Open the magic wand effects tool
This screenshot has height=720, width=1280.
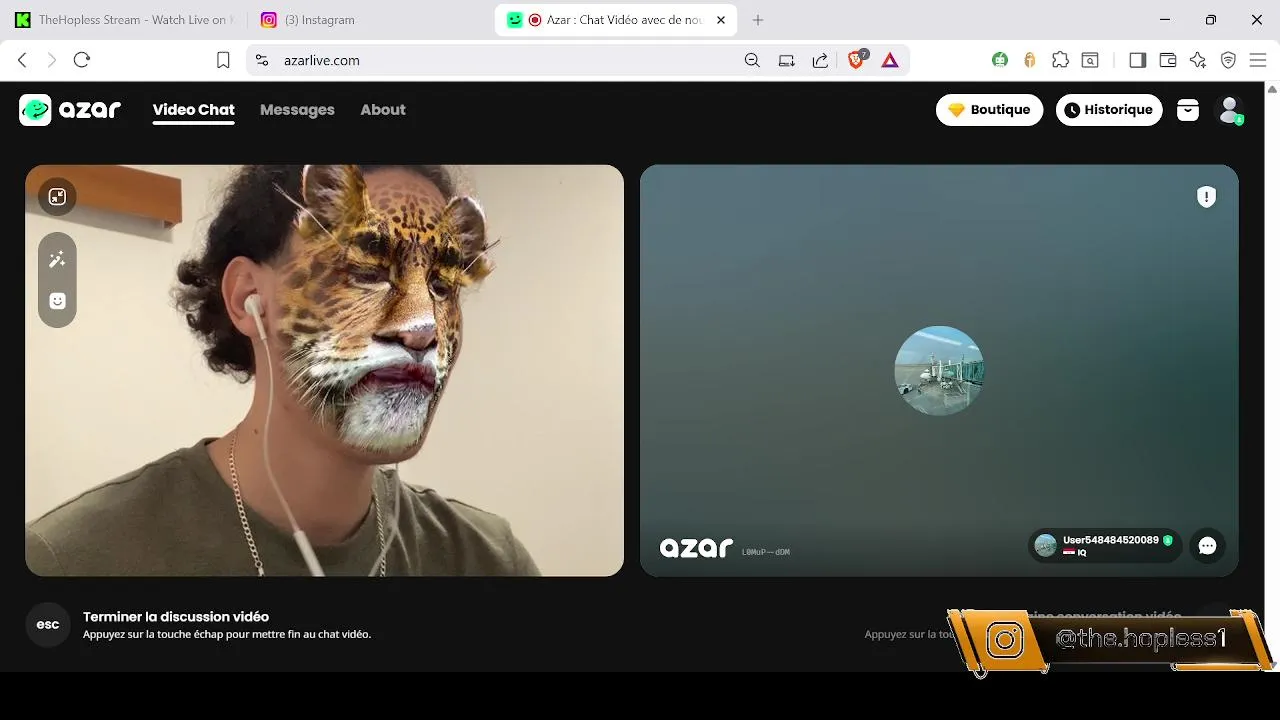pyautogui.click(x=57, y=260)
